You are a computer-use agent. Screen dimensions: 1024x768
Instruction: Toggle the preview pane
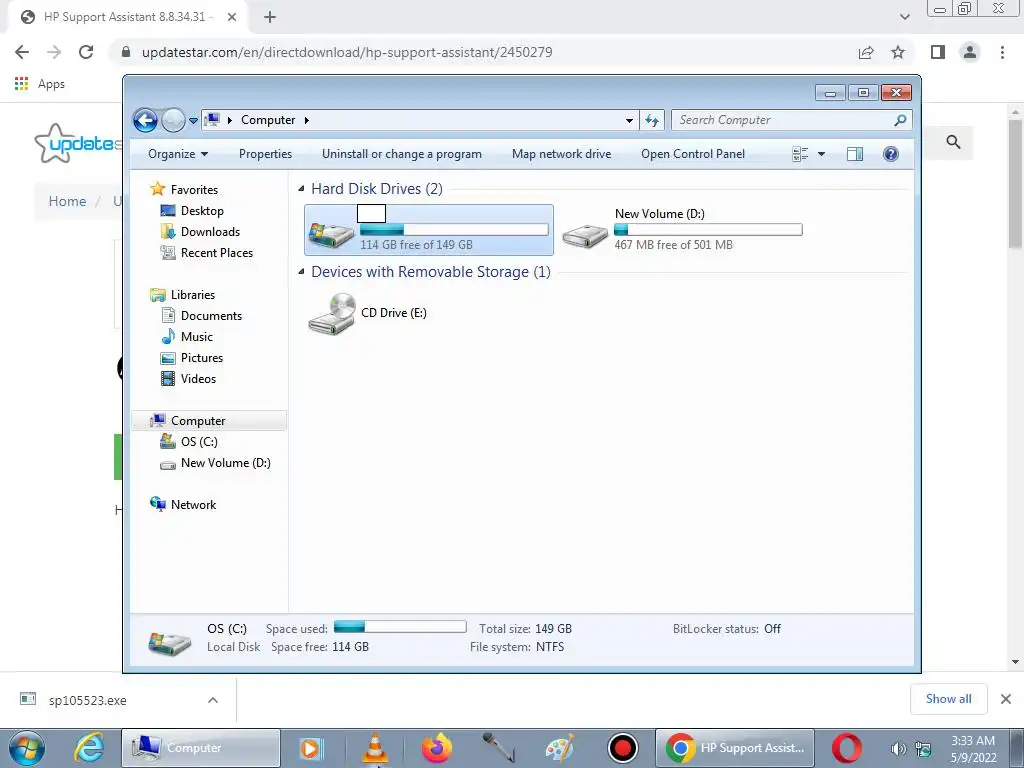click(x=855, y=154)
